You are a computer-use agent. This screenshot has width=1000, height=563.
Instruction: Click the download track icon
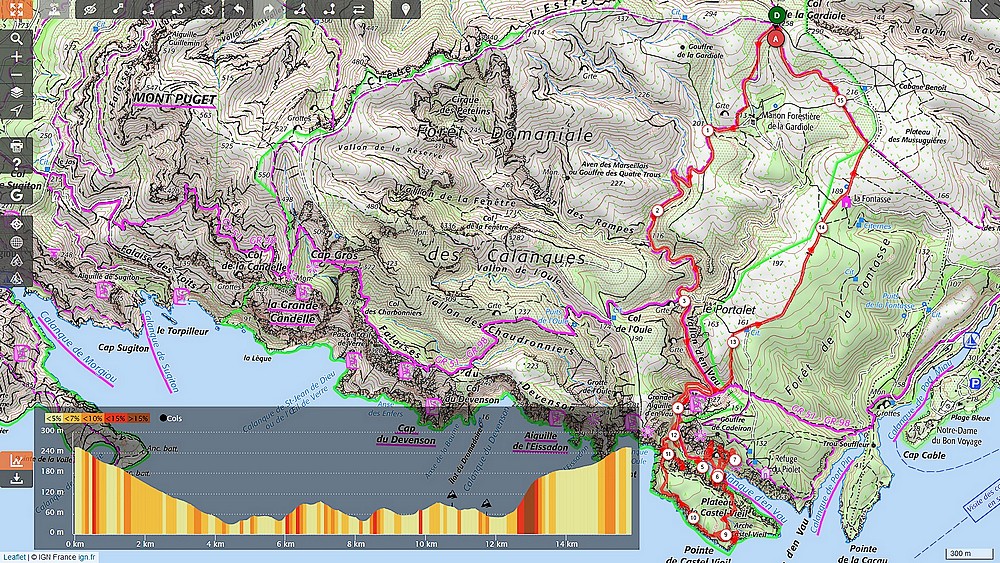click(16, 478)
